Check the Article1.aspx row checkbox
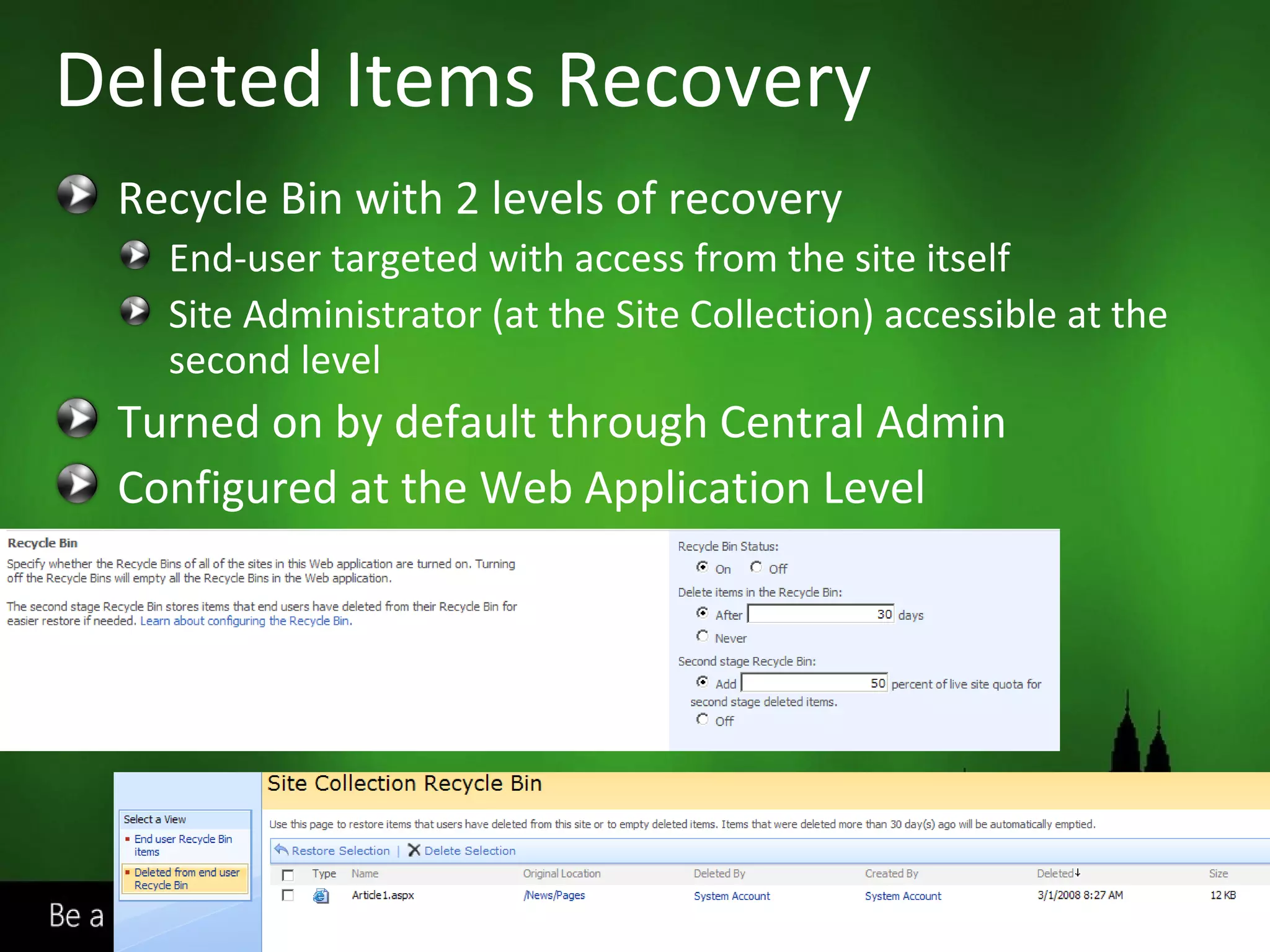This screenshot has width=1270, height=952. [x=288, y=895]
